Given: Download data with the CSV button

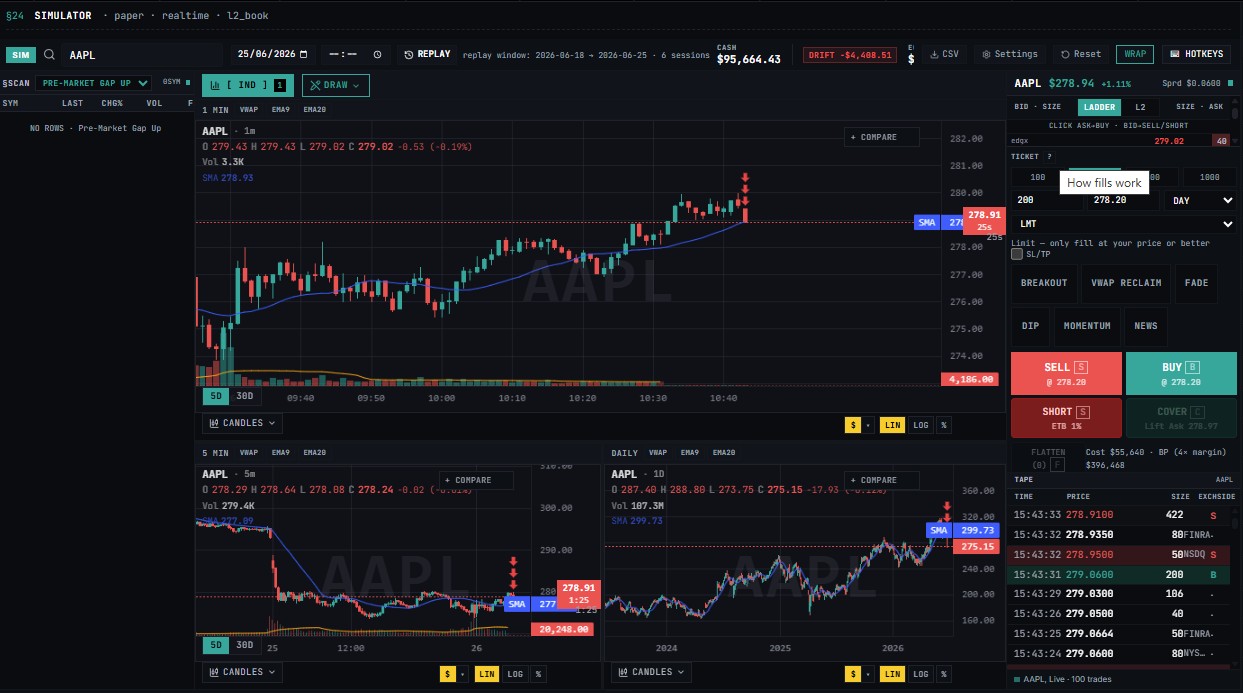Looking at the screenshot, I should pos(942,54).
